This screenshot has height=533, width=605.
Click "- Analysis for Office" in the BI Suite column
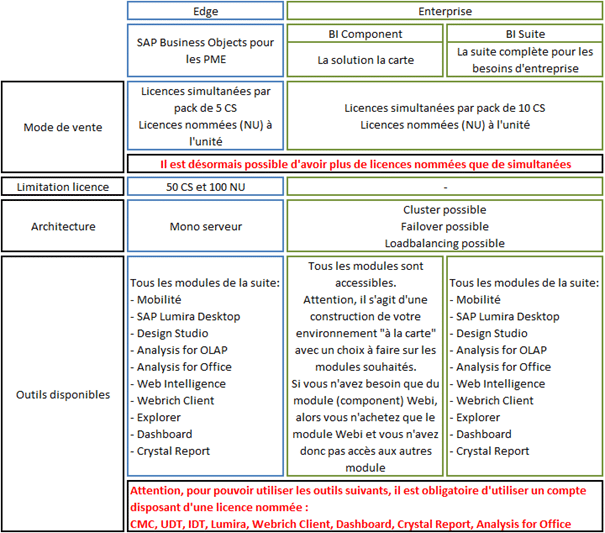click(500, 367)
